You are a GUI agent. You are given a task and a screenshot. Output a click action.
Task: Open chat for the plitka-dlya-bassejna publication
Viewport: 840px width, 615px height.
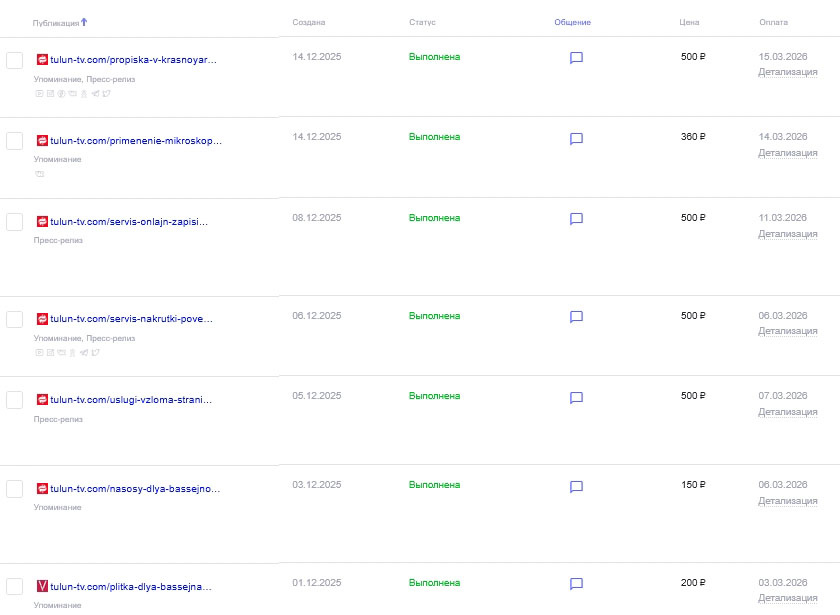[576, 584]
